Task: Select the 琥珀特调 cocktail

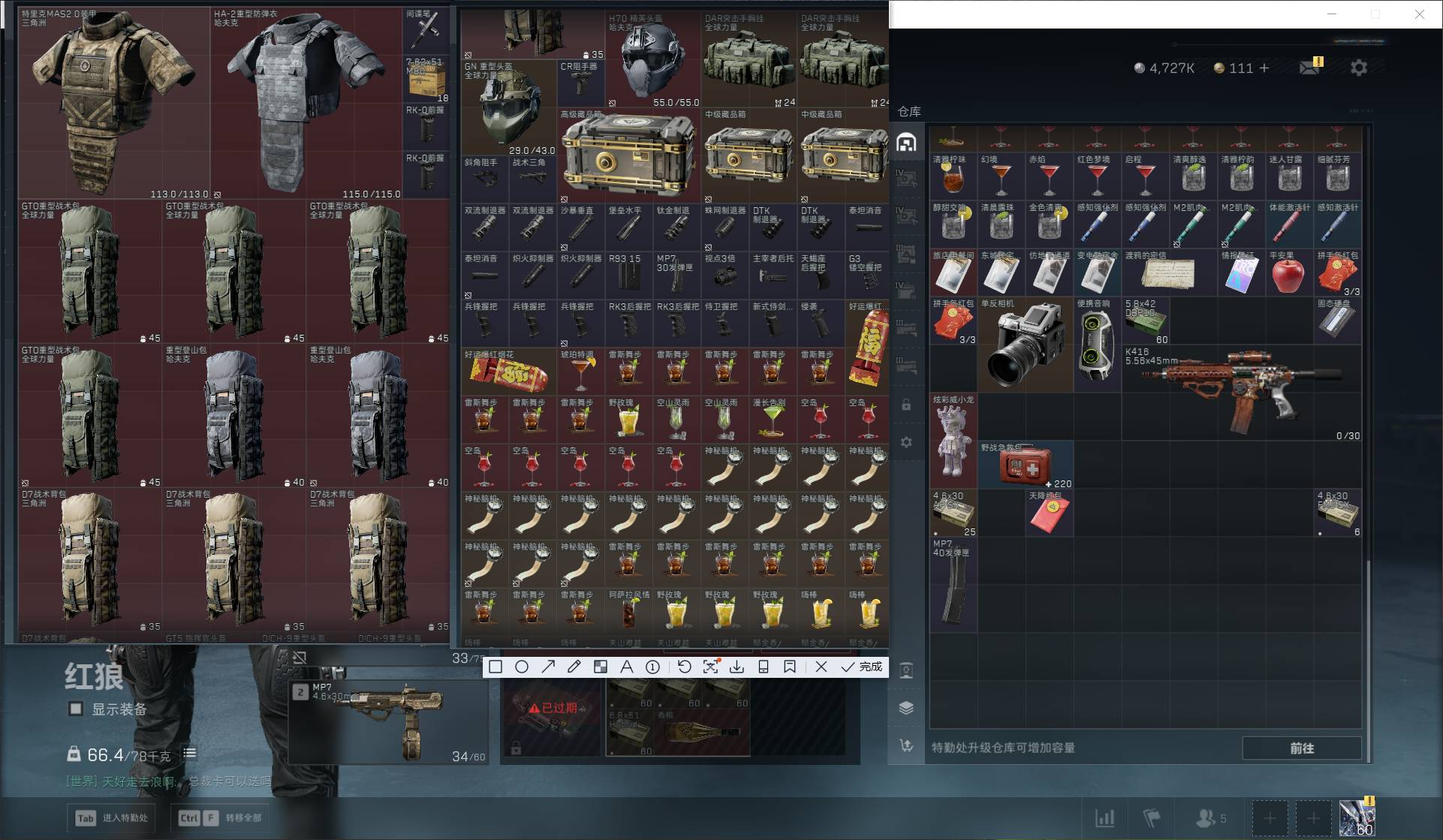Action: [x=581, y=372]
